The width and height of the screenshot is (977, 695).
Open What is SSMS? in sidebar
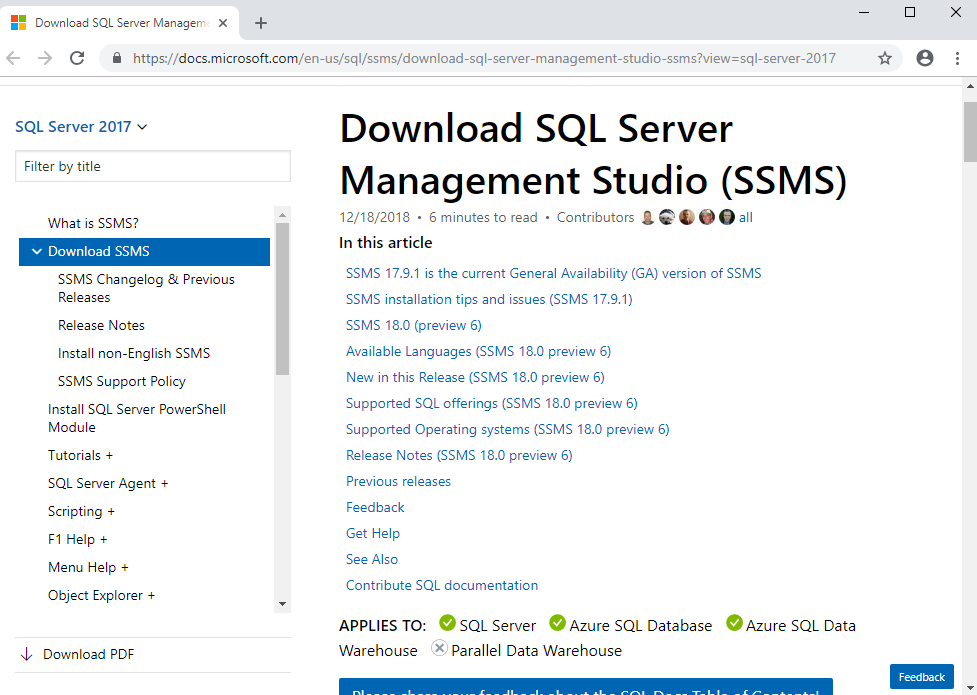click(93, 223)
